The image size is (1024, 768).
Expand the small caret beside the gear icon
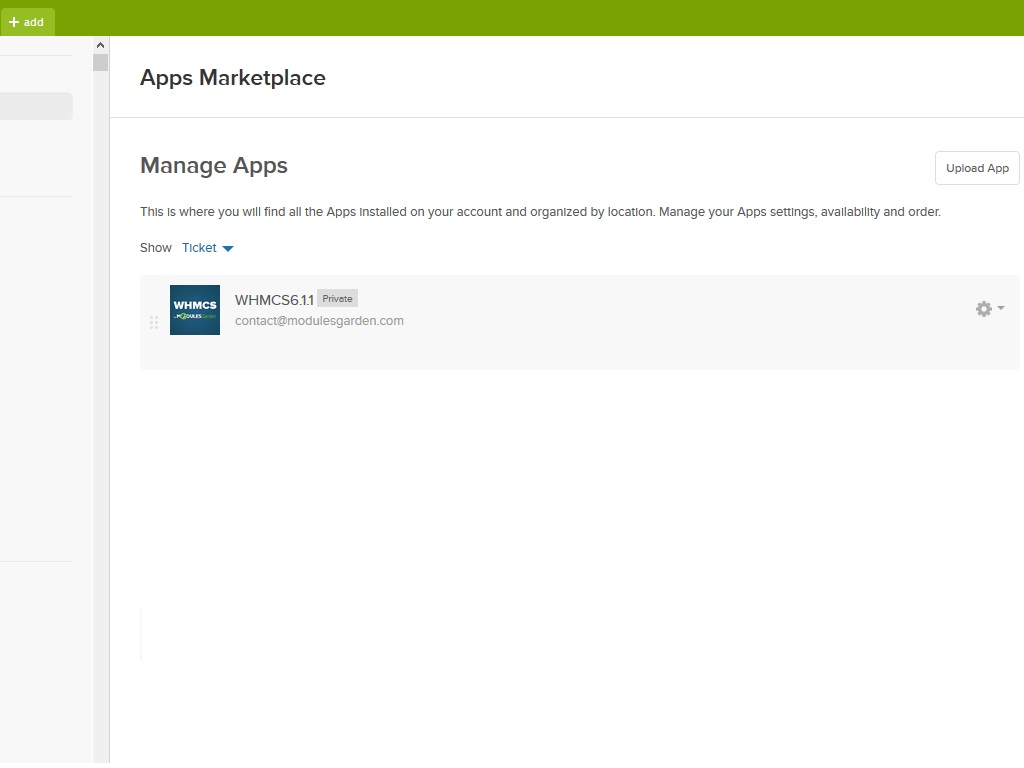(x=1001, y=308)
